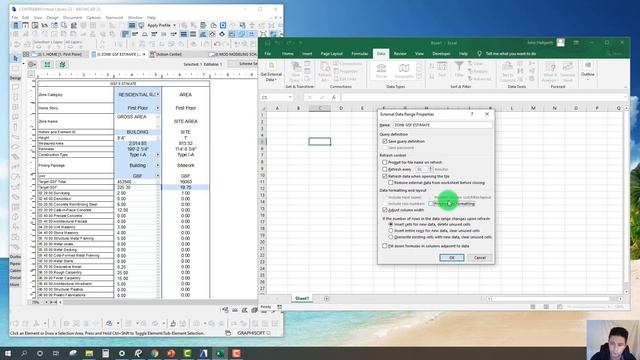Open Excel View tab
Viewport: 640px width, 360px height.
[x=419, y=53]
